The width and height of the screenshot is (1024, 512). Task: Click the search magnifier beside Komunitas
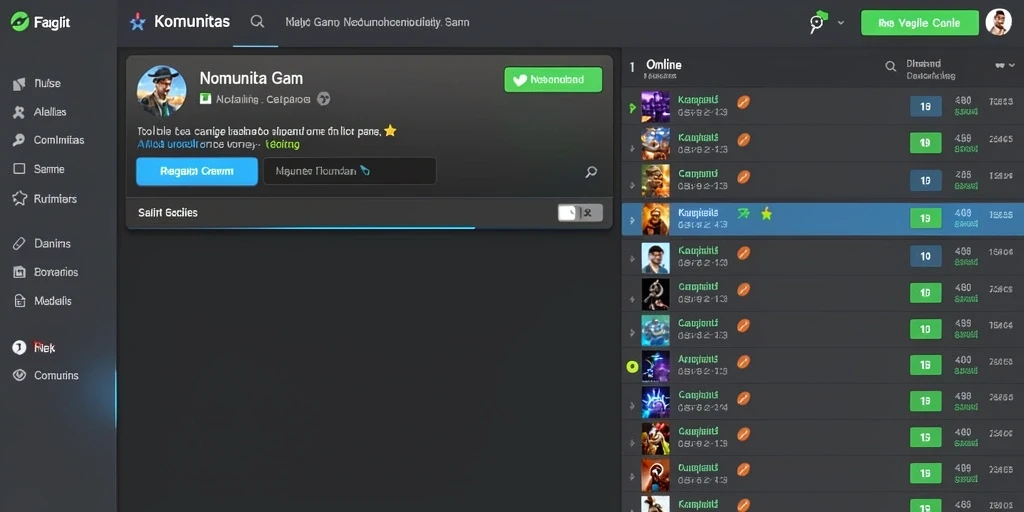click(x=257, y=22)
